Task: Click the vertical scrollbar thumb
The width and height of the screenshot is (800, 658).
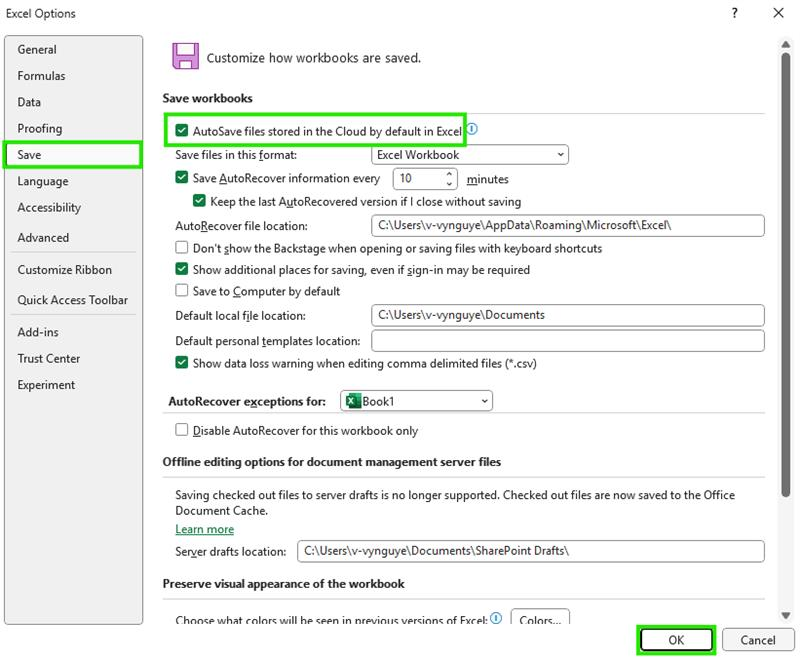Action: tap(786, 274)
